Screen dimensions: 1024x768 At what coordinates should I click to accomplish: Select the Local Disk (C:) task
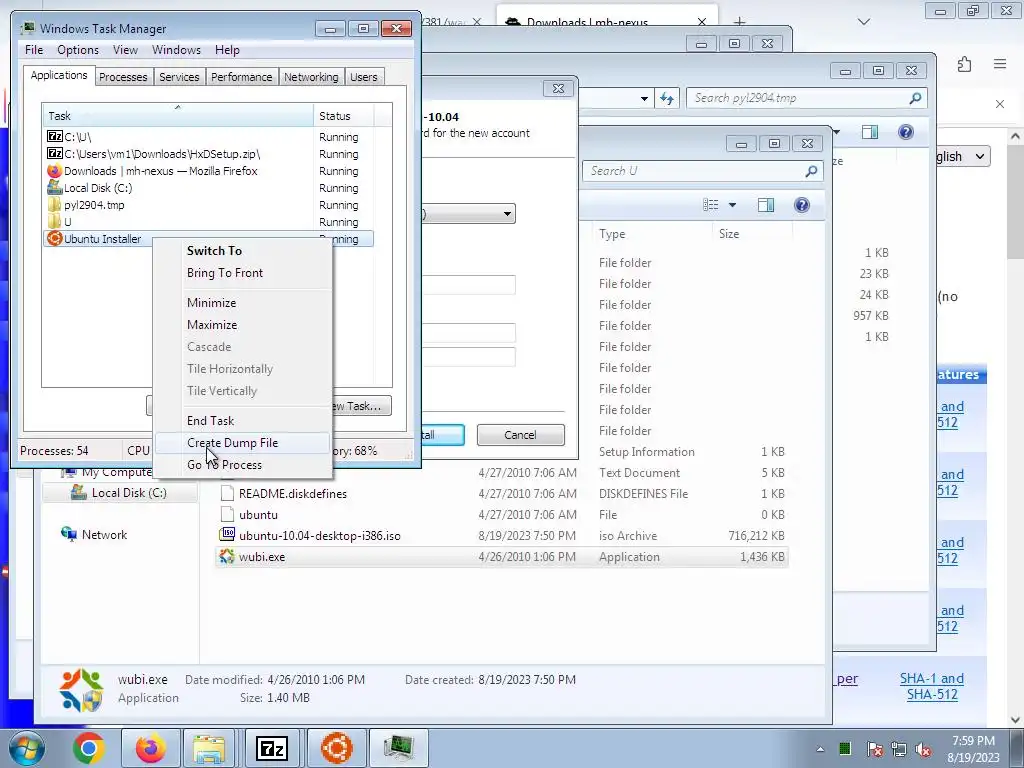click(x=208, y=188)
